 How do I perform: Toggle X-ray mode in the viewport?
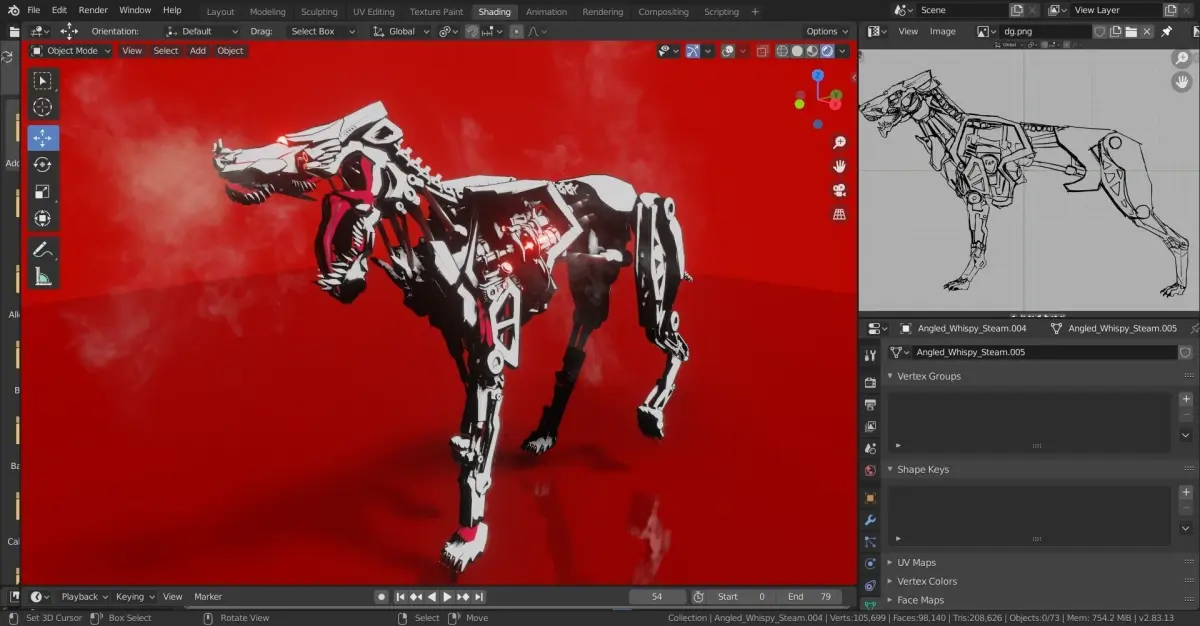tap(762, 51)
